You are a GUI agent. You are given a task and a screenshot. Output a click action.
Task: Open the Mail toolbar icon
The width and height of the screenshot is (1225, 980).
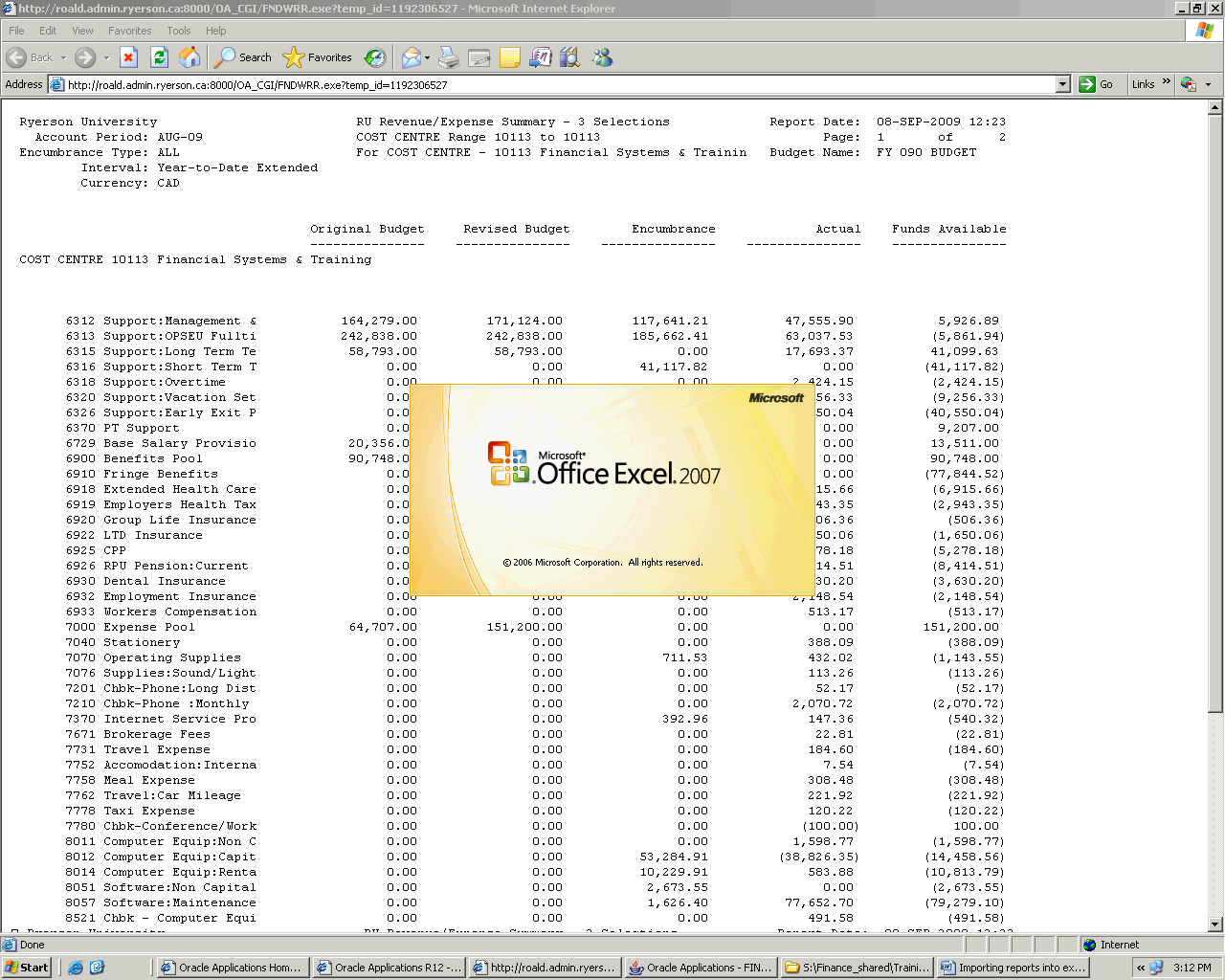(x=411, y=57)
